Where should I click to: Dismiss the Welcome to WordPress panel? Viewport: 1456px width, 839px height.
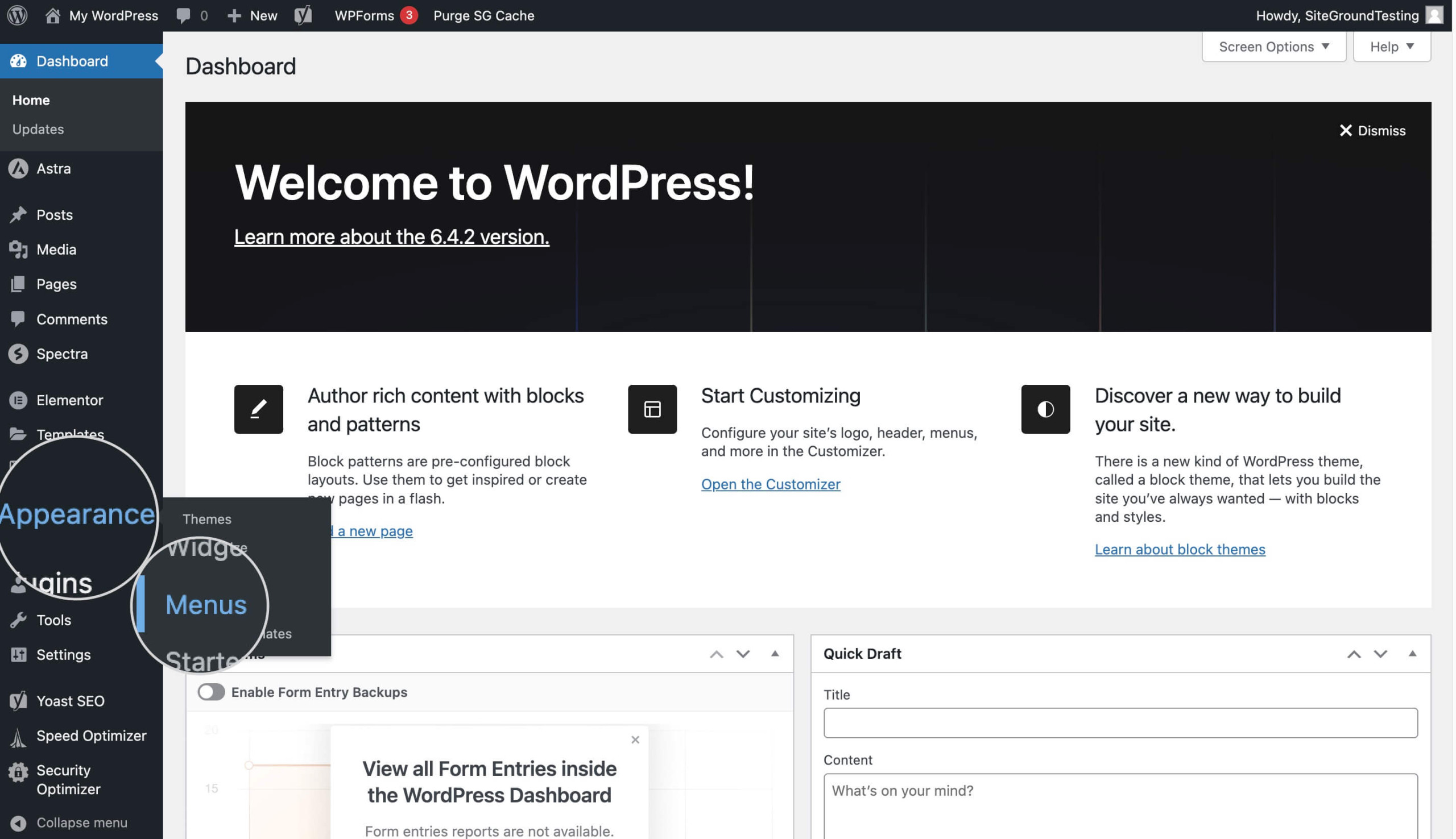tap(1372, 131)
